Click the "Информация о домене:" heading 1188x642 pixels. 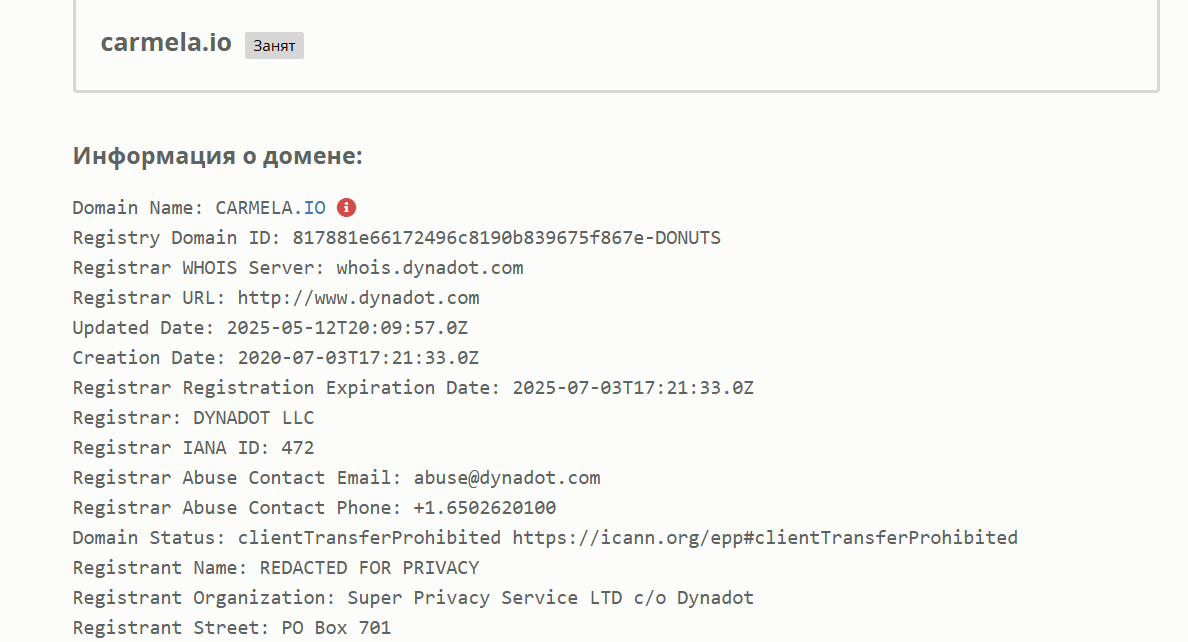pos(217,155)
